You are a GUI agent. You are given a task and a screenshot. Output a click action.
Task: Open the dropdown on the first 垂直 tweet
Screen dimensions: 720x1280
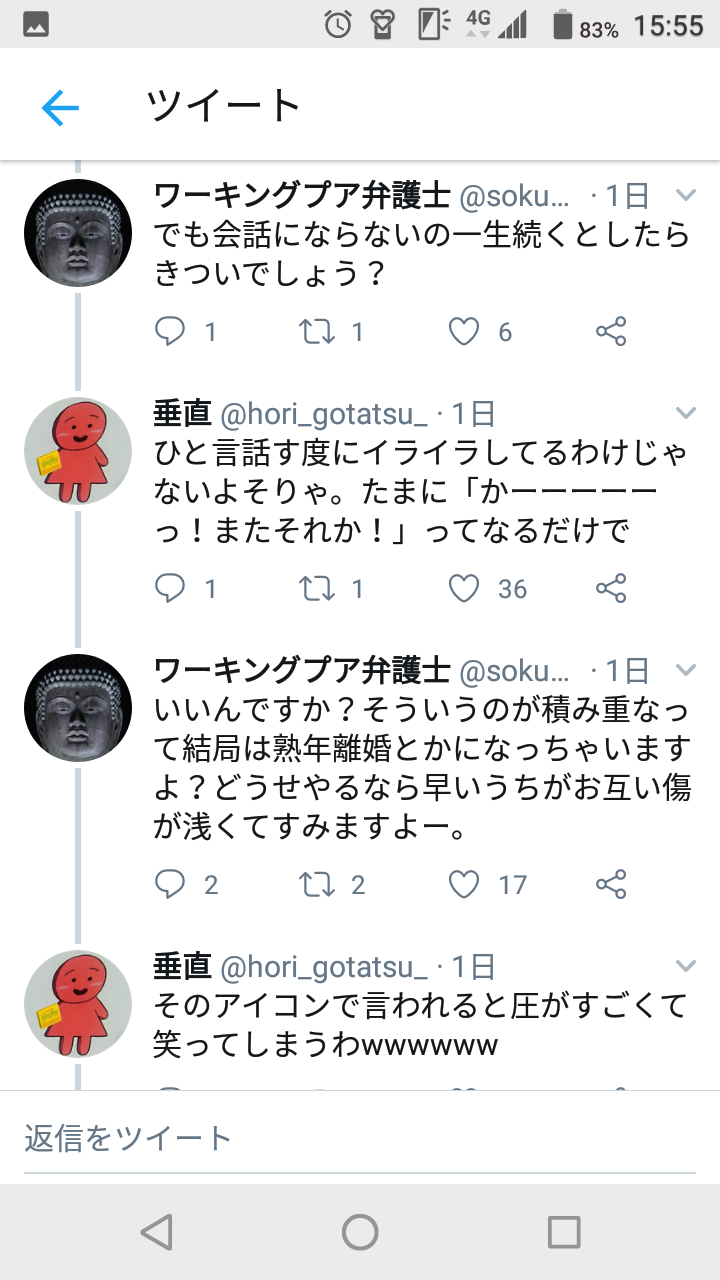coord(686,413)
